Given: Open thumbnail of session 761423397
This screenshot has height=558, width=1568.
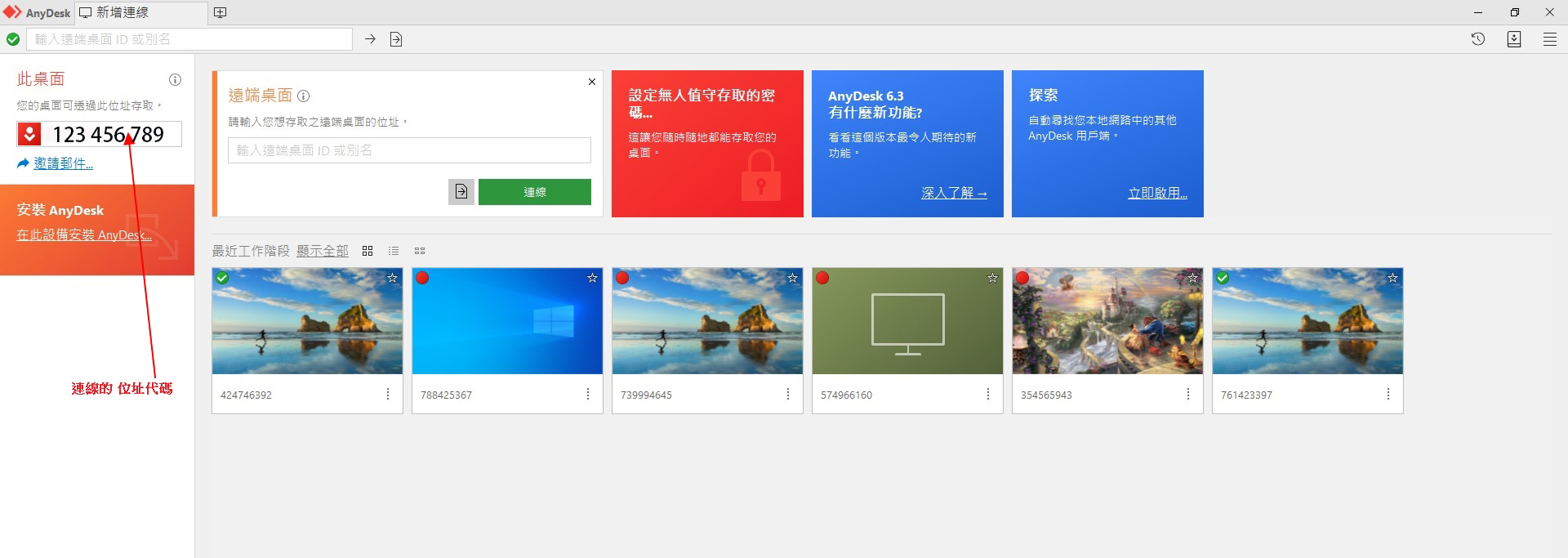Looking at the screenshot, I should (1307, 321).
